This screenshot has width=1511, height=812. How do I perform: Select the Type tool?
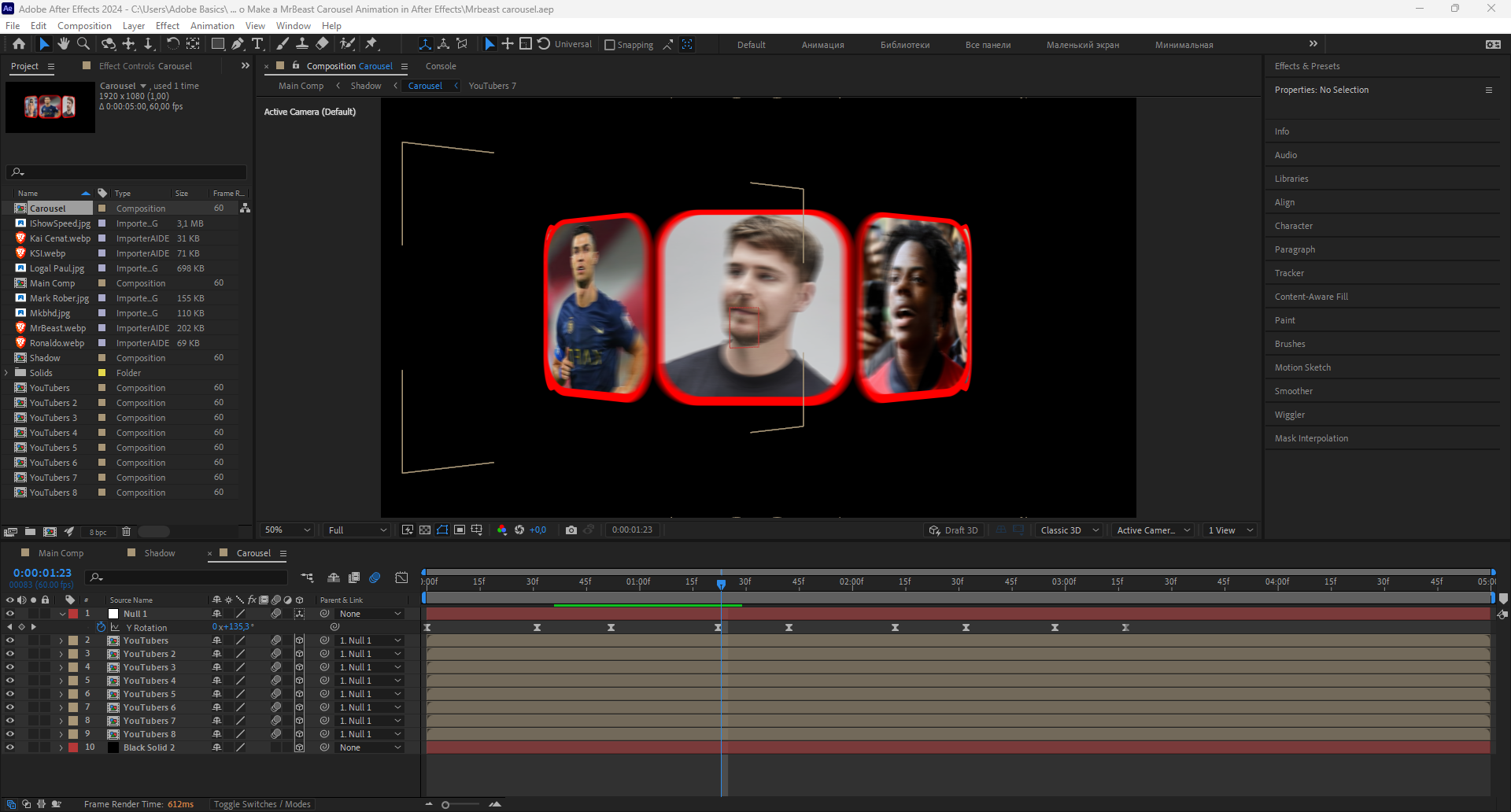click(x=258, y=44)
